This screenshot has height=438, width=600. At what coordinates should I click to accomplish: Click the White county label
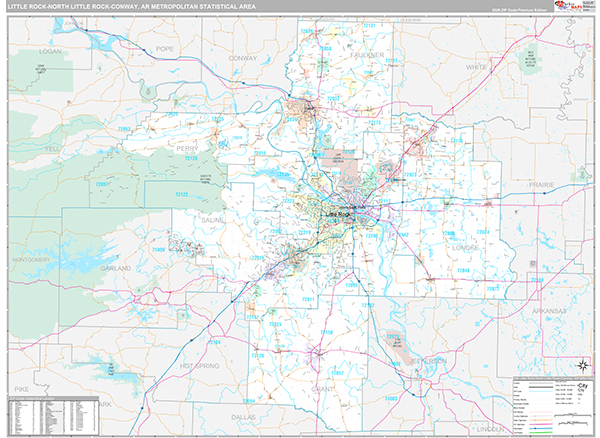476,67
